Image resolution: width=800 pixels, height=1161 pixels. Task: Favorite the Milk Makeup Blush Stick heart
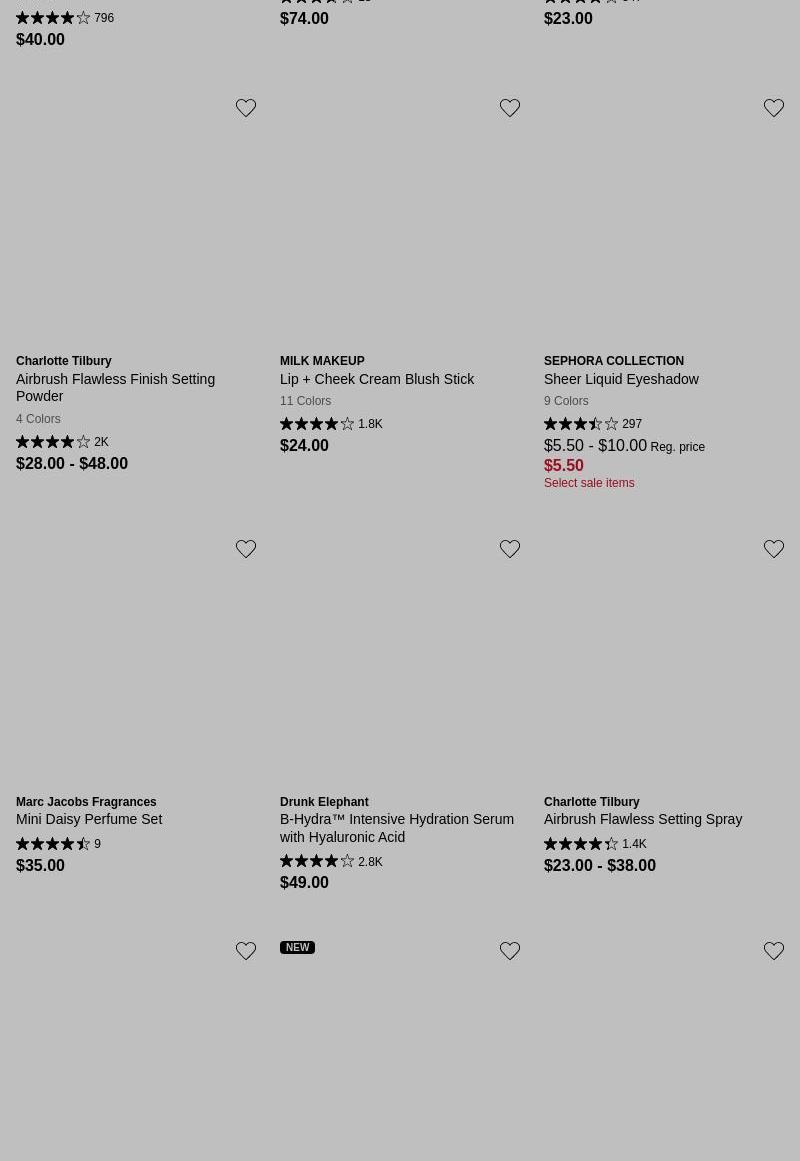click(510, 108)
